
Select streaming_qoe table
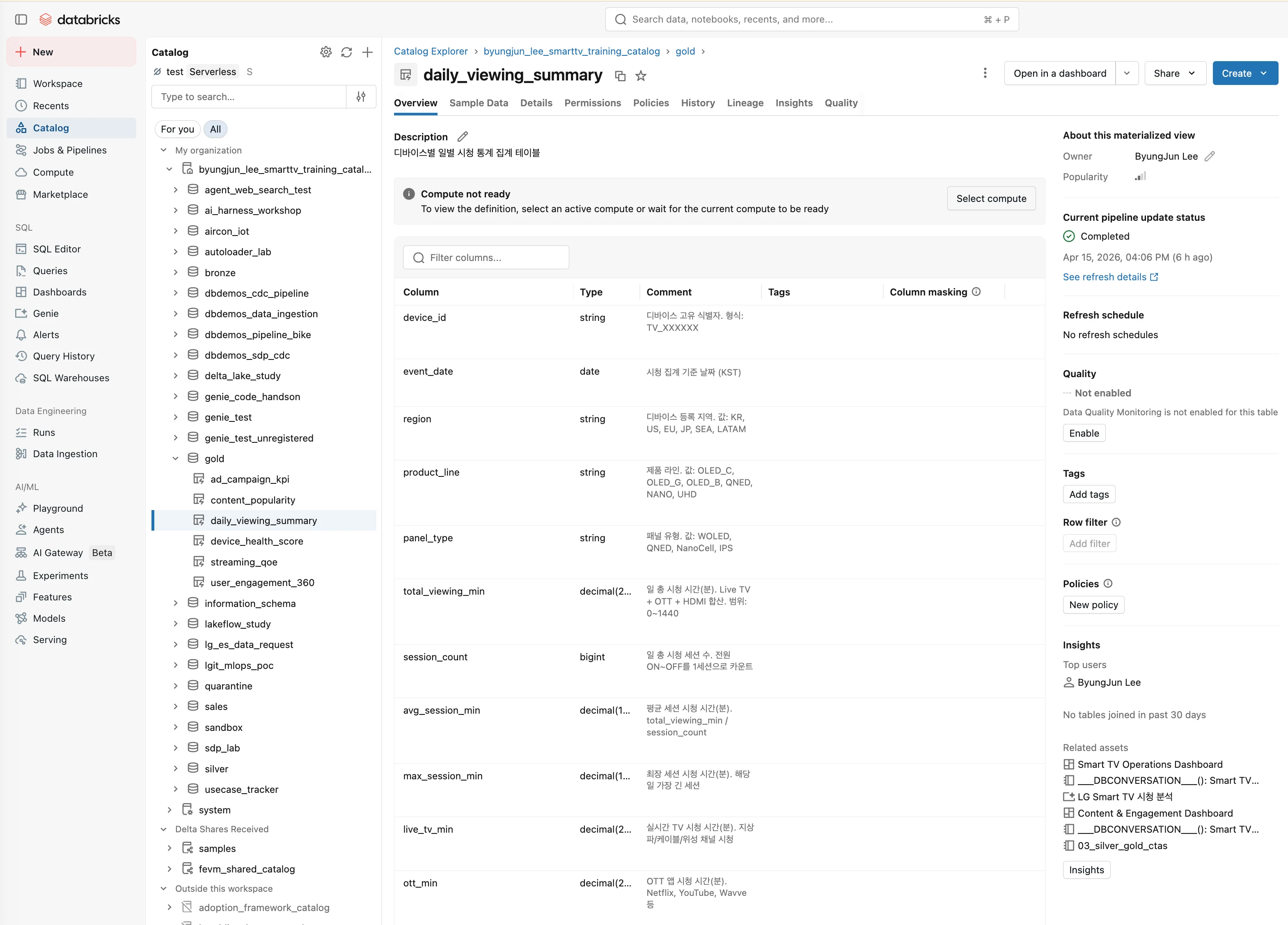point(244,561)
